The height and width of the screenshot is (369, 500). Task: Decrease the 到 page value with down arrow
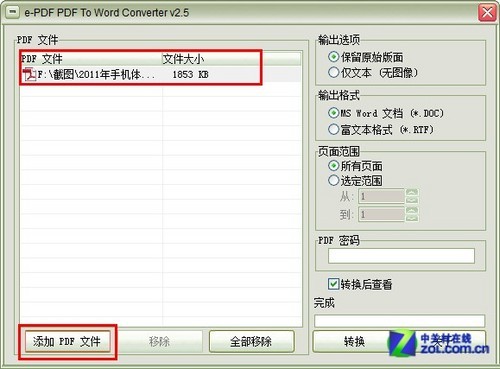[412, 218]
